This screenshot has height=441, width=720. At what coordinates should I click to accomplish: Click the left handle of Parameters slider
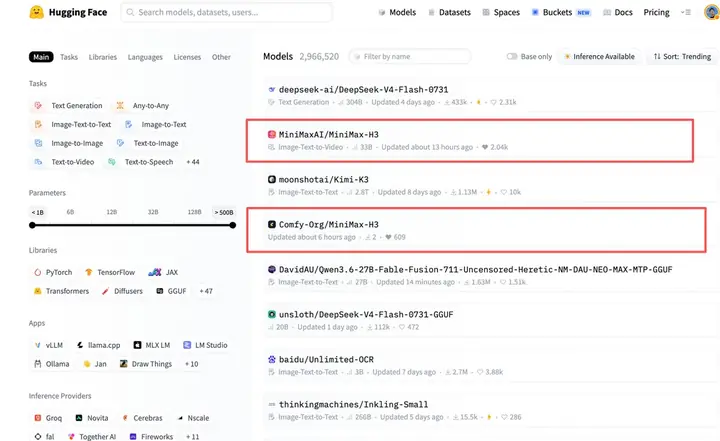[x=32, y=225]
